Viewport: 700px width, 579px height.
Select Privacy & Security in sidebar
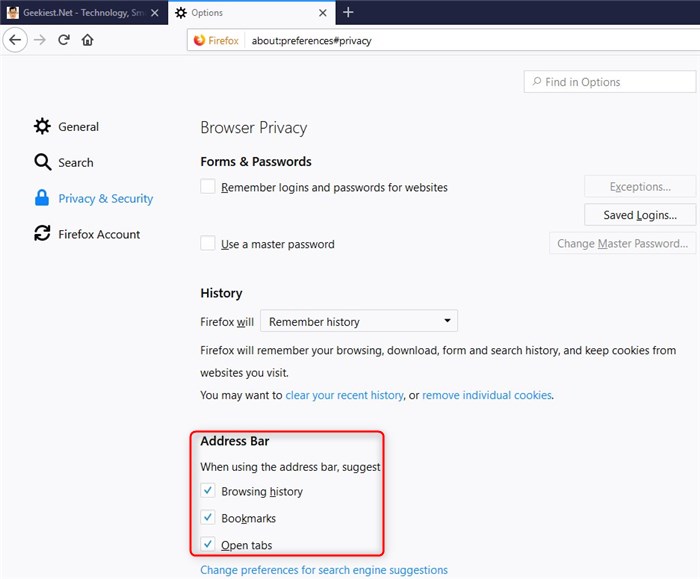tap(105, 198)
